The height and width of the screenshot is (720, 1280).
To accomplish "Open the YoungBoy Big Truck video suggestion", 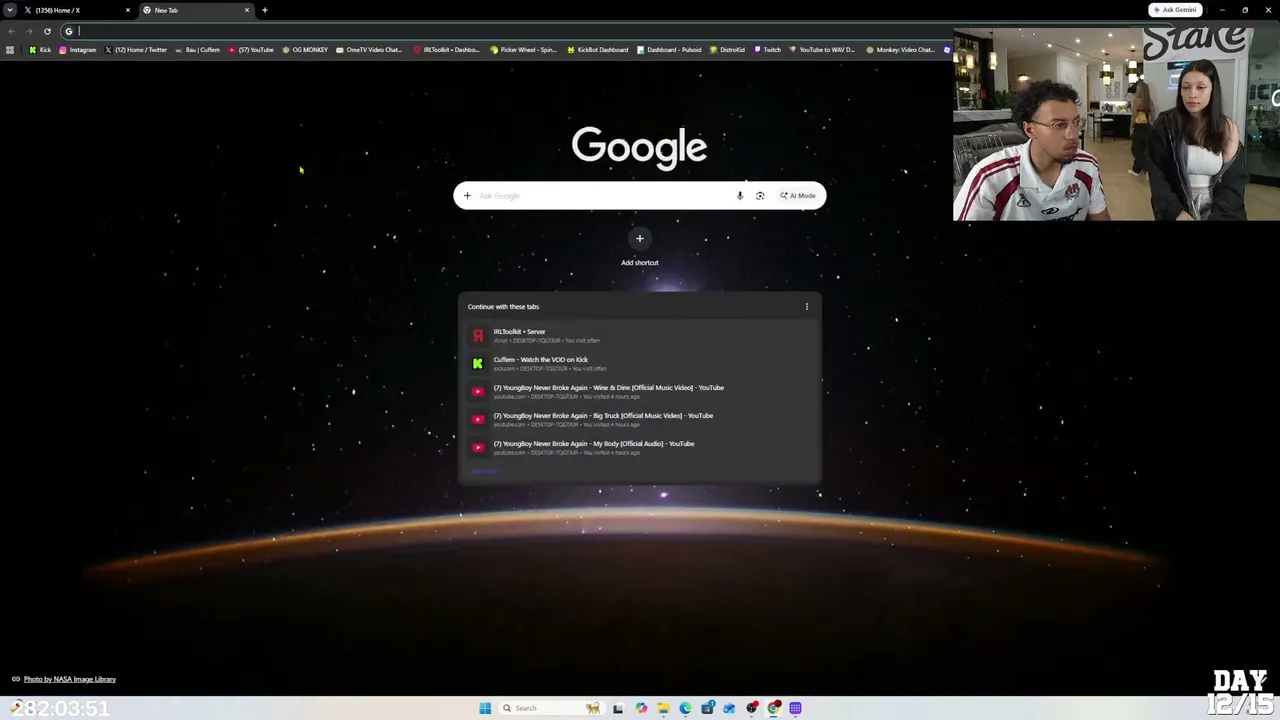I will click(640, 420).
